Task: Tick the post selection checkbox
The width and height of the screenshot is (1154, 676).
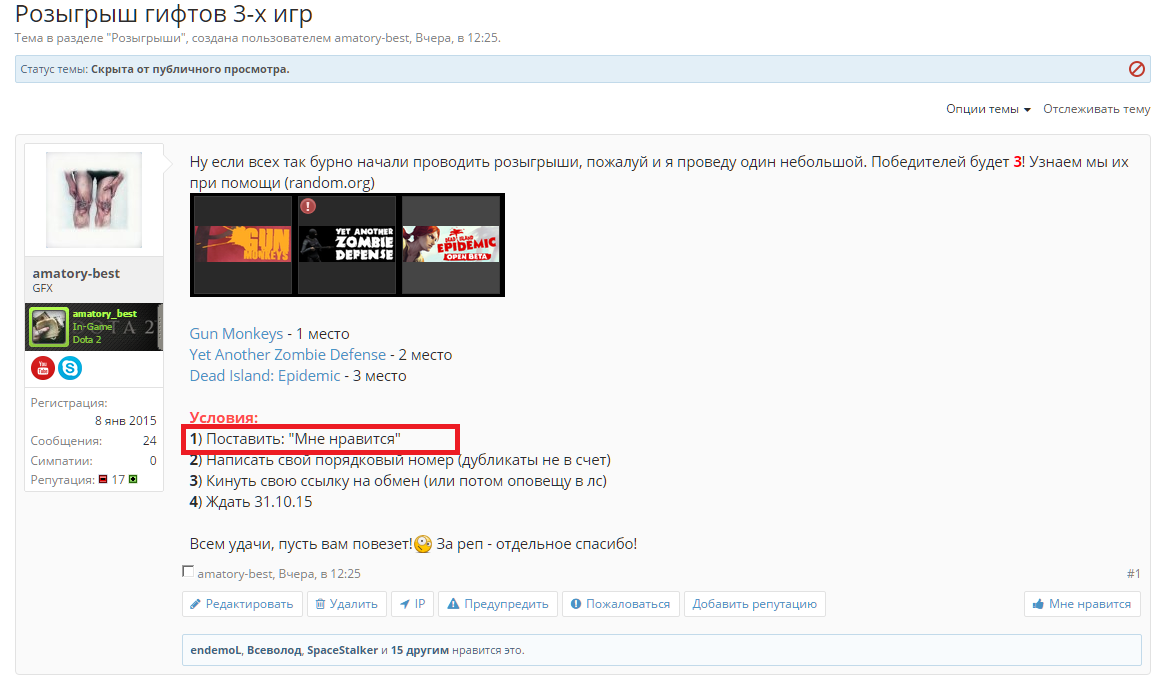Action: (x=188, y=572)
